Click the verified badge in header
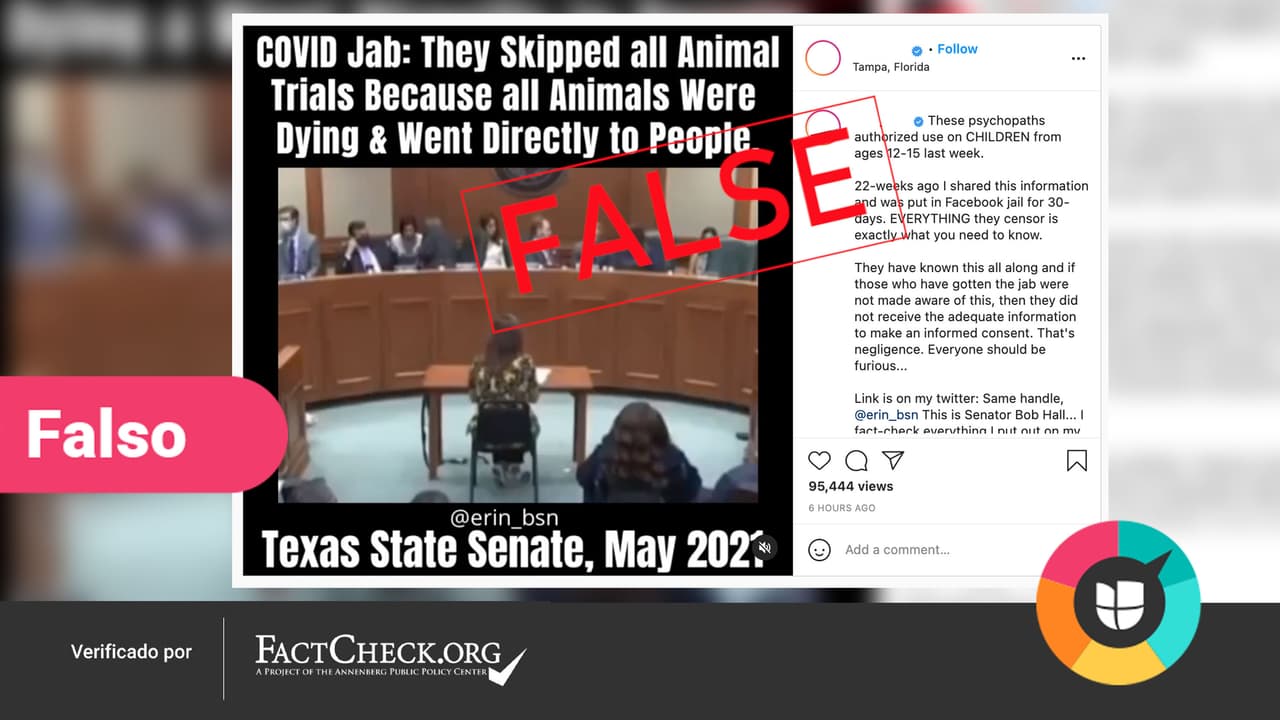This screenshot has height=720, width=1280. point(917,50)
